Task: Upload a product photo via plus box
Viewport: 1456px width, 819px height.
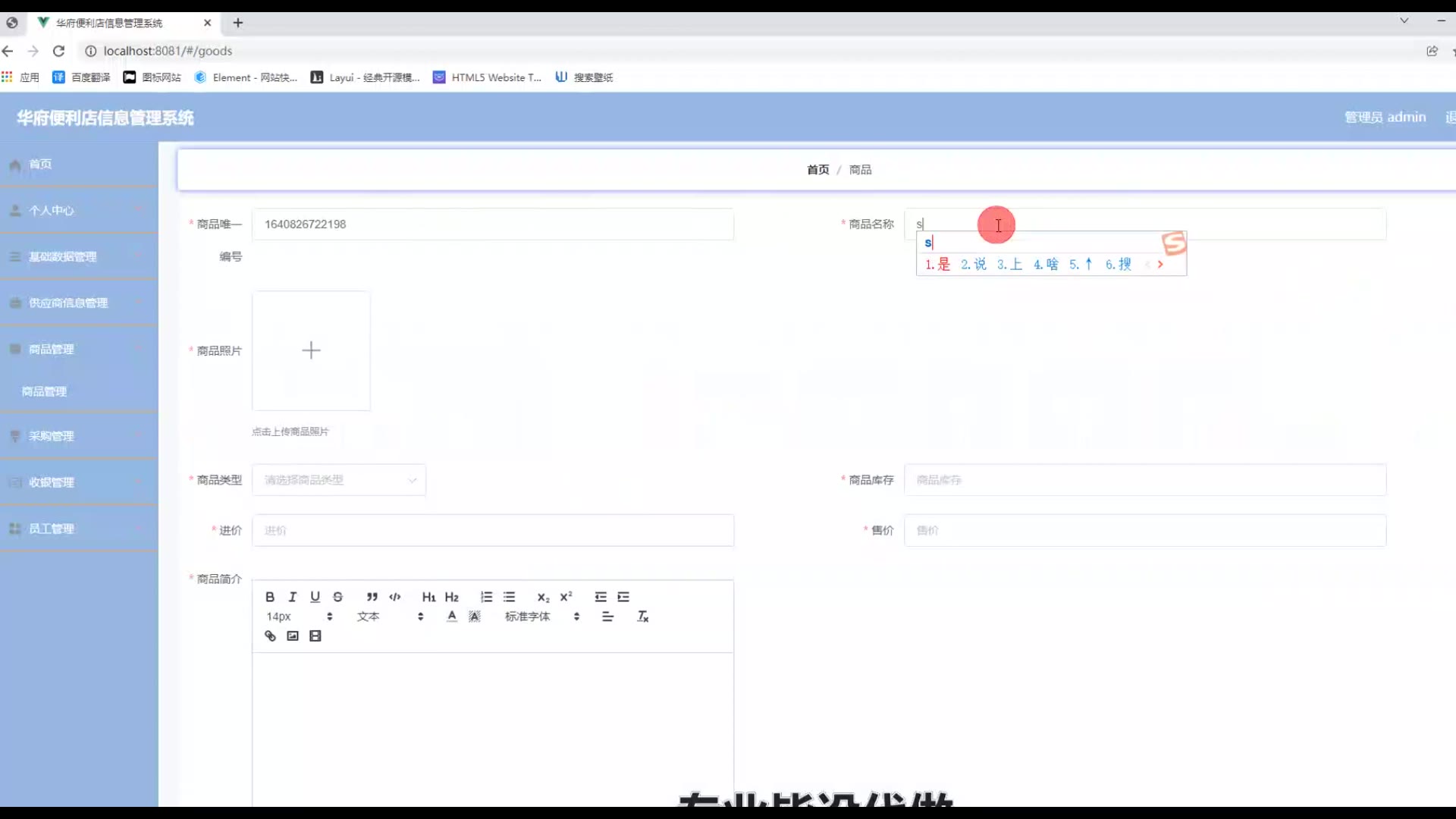Action: 311,350
